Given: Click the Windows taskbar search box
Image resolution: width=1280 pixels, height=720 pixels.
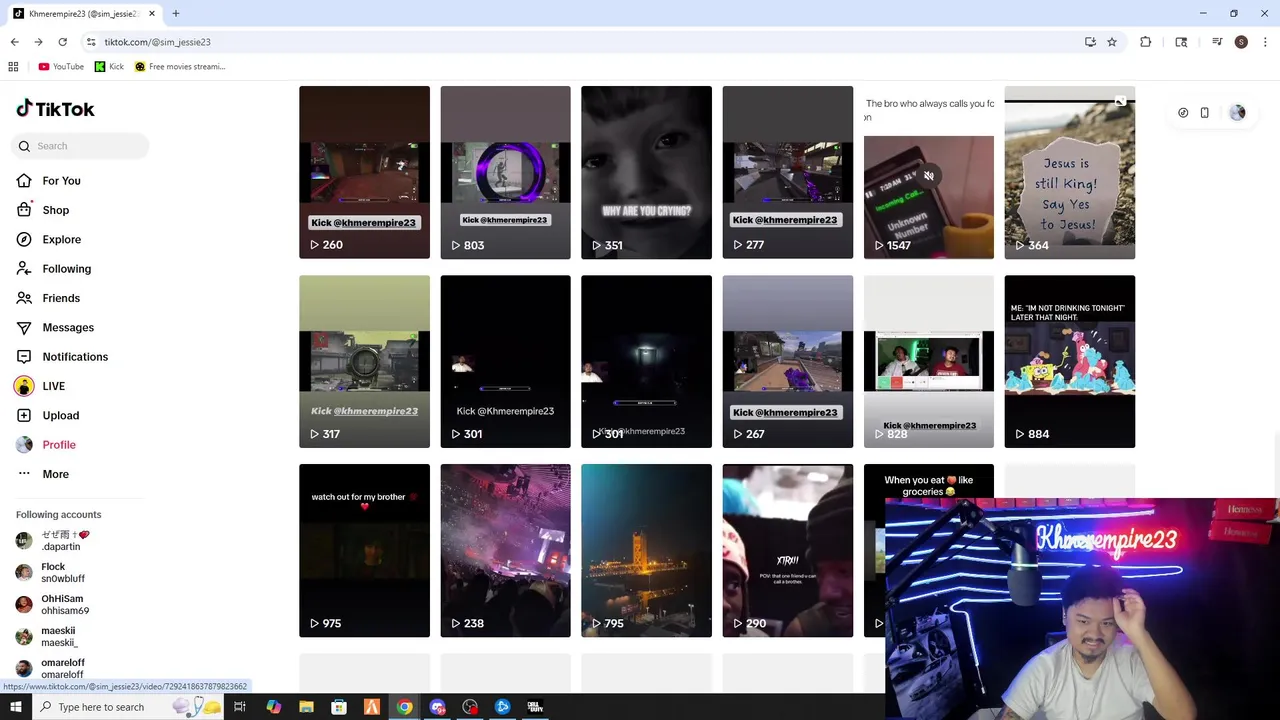Looking at the screenshot, I should point(128,707).
